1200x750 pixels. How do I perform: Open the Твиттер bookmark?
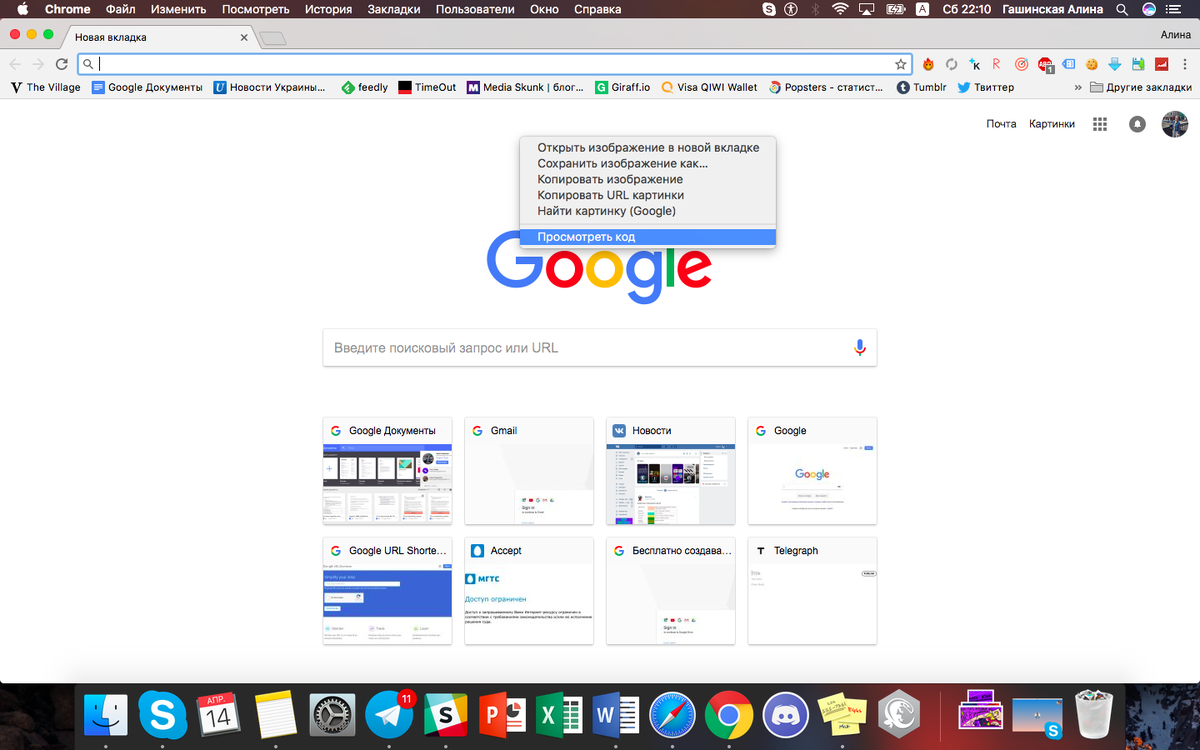pyautogui.click(x=985, y=87)
